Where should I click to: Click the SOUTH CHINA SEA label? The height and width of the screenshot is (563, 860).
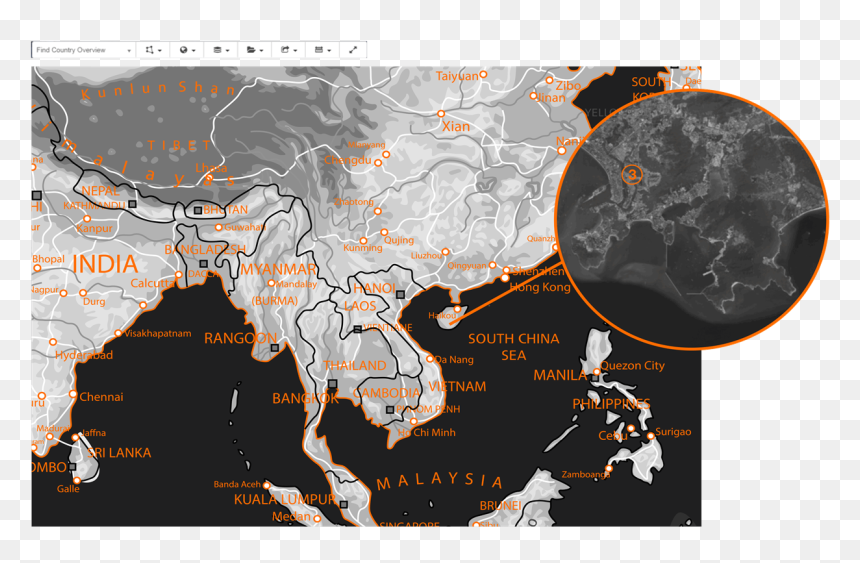coord(514,347)
